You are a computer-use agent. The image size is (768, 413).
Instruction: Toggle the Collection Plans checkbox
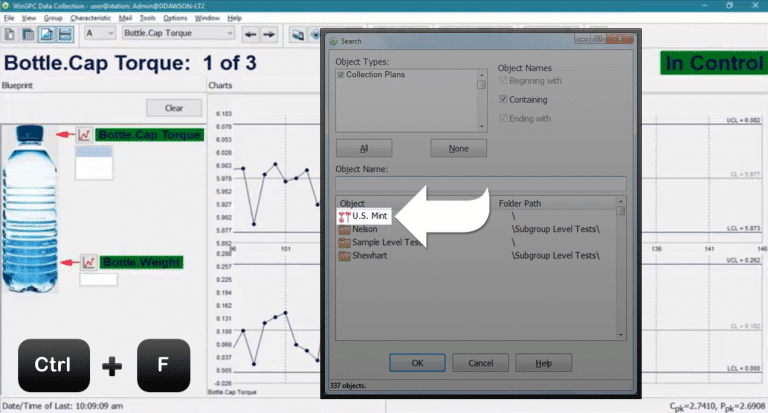pos(341,76)
